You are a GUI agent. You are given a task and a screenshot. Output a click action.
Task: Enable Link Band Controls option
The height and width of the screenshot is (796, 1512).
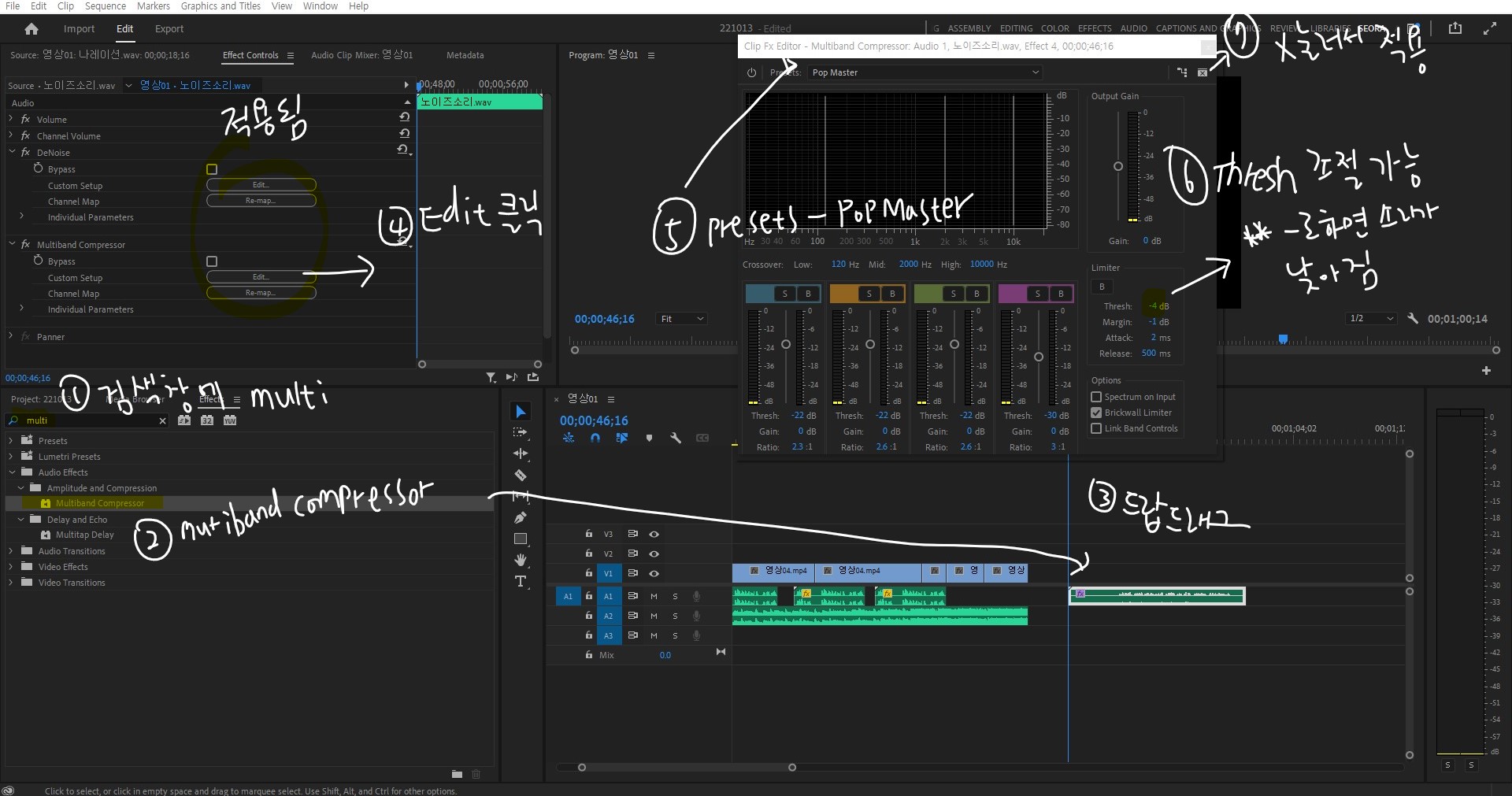click(1096, 428)
